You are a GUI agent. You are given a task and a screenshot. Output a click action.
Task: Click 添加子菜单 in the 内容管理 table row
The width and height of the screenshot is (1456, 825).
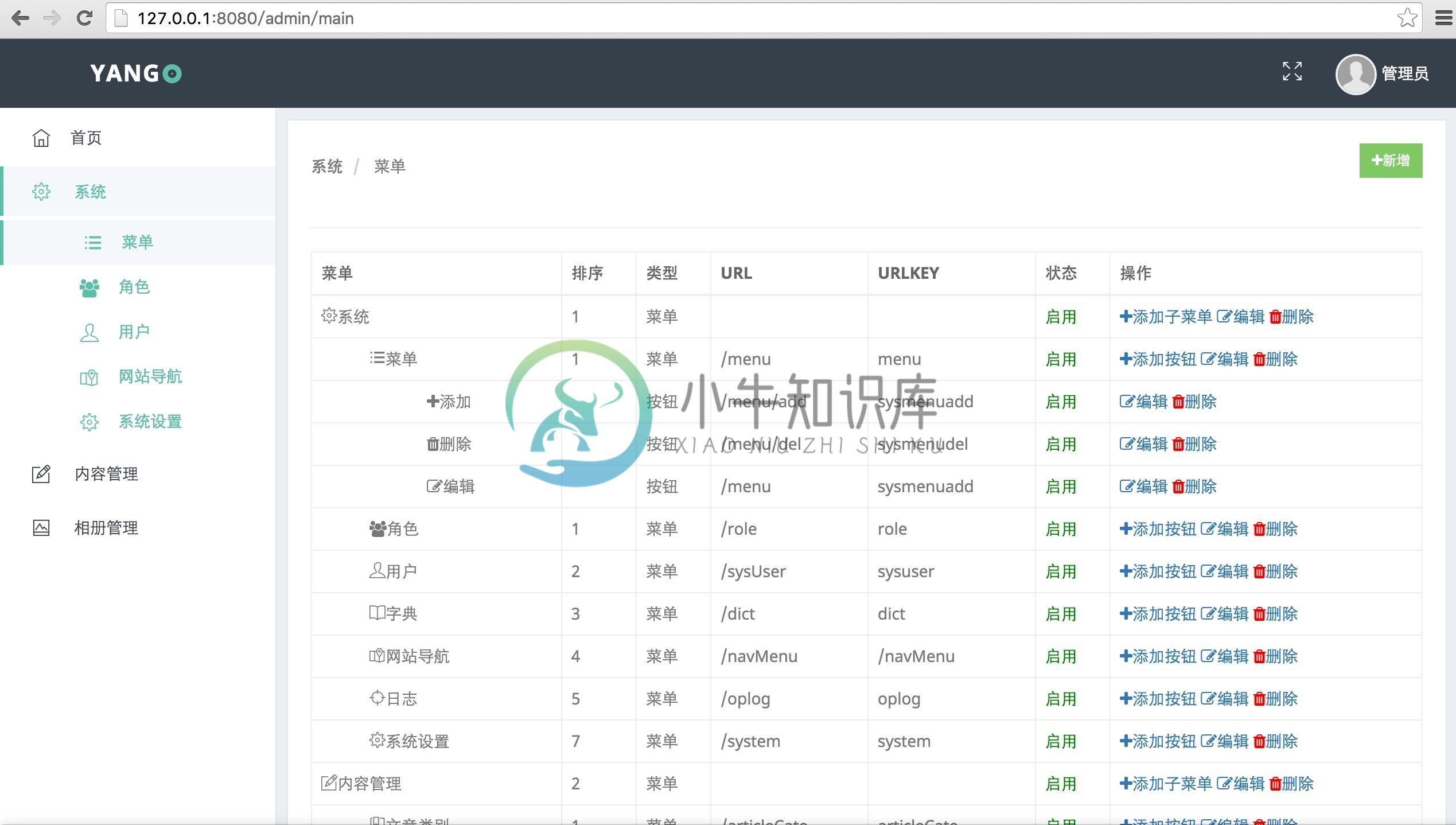(x=1166, y=784)
